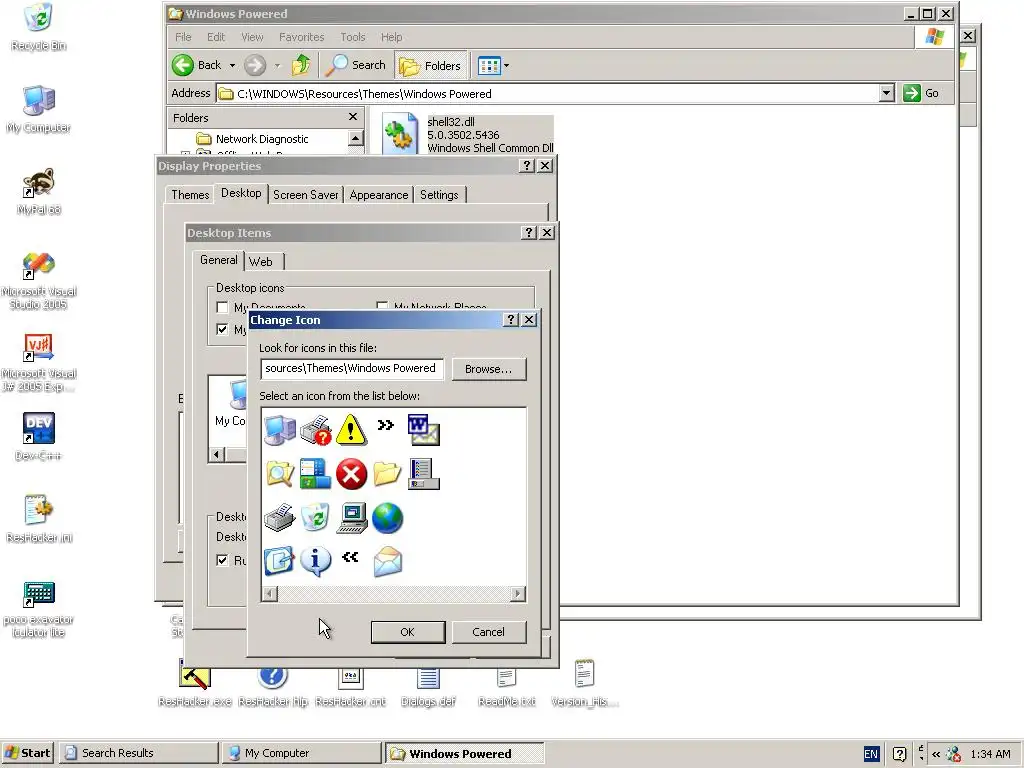This screenshot has height=768, width=1024.
Task: Select the plain printer icon
Action: point(280,518)
